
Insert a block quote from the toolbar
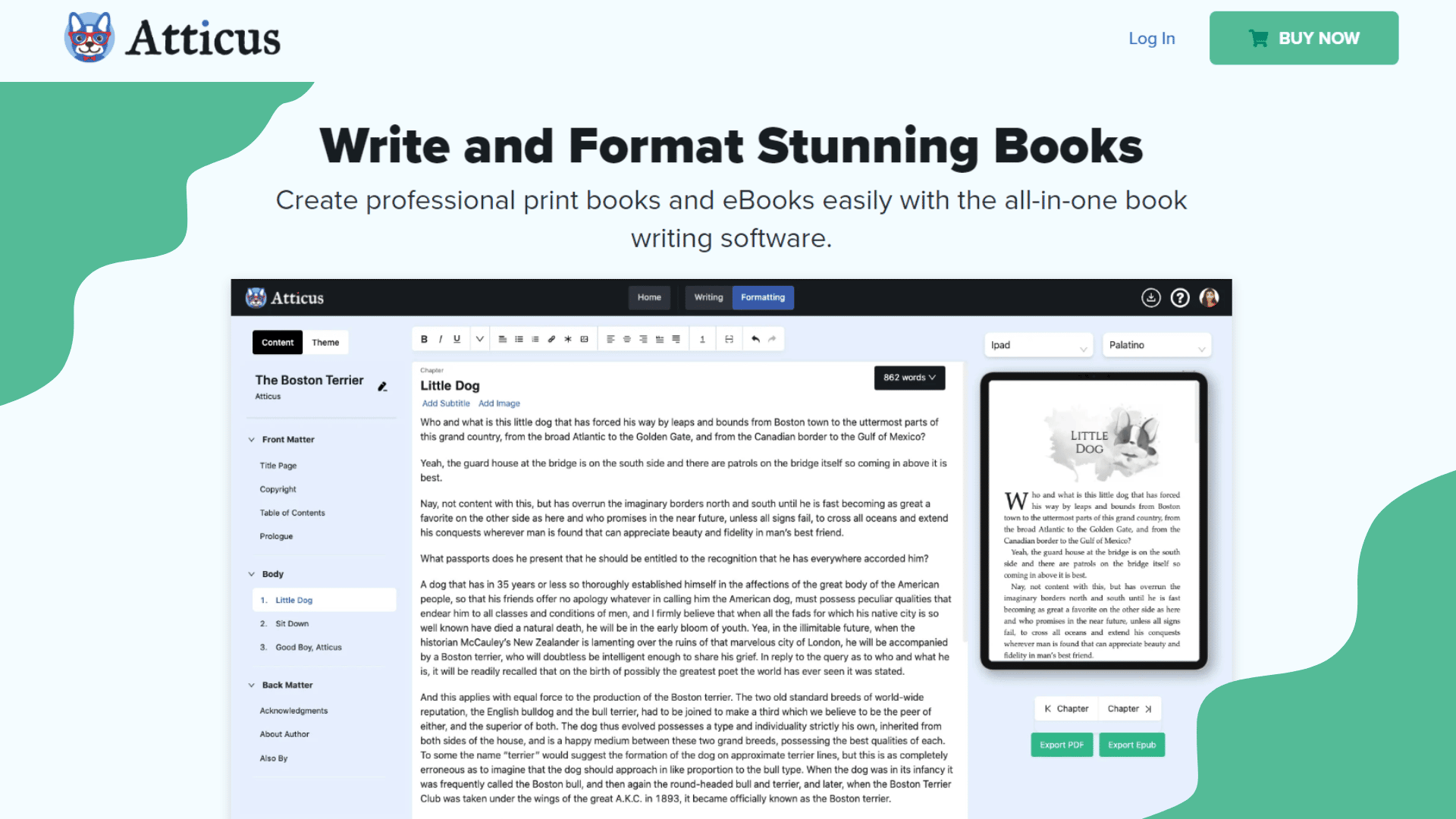tap(503, 339)
